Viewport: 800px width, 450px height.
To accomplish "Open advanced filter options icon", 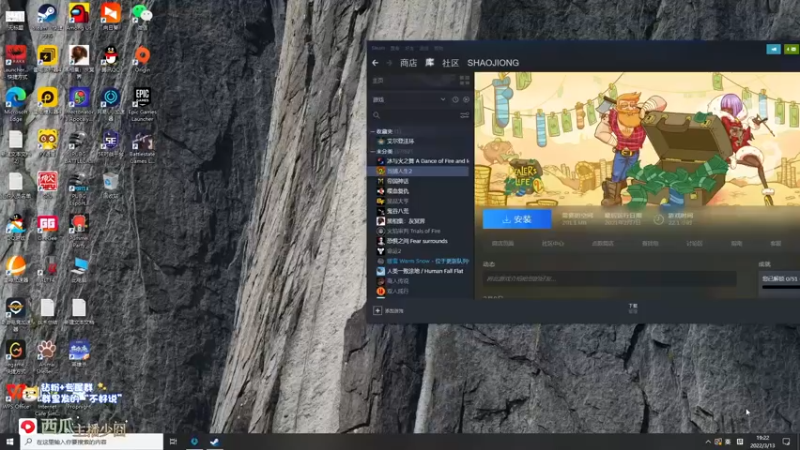I will [464, 115].
